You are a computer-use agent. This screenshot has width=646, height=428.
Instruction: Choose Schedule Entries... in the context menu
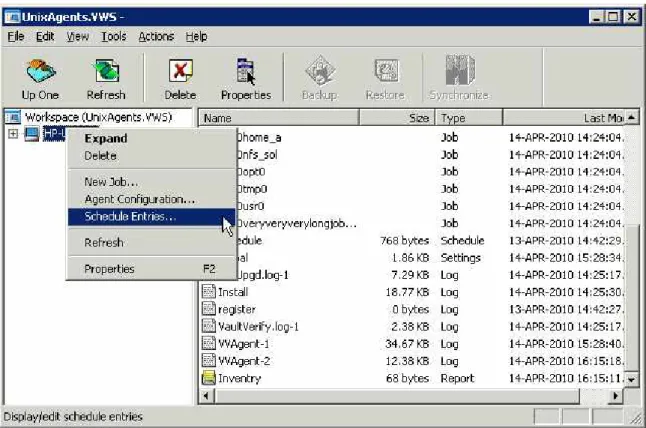(151, 217)
